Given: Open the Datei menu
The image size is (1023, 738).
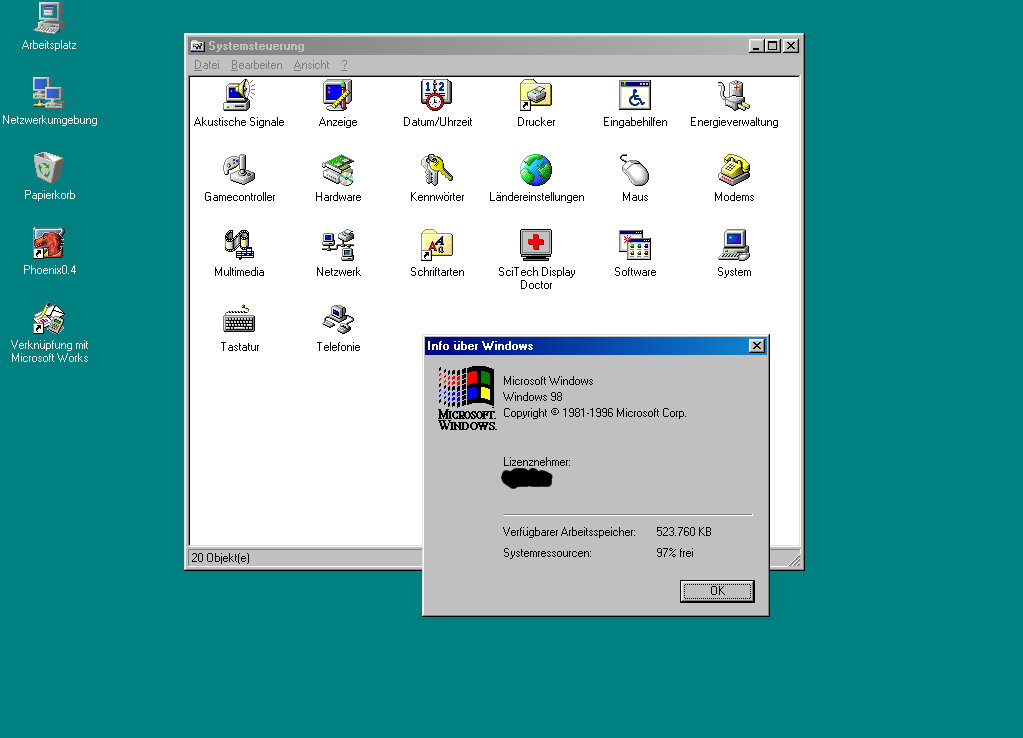Looking at the screenshot, I should (x=207, y=65).
